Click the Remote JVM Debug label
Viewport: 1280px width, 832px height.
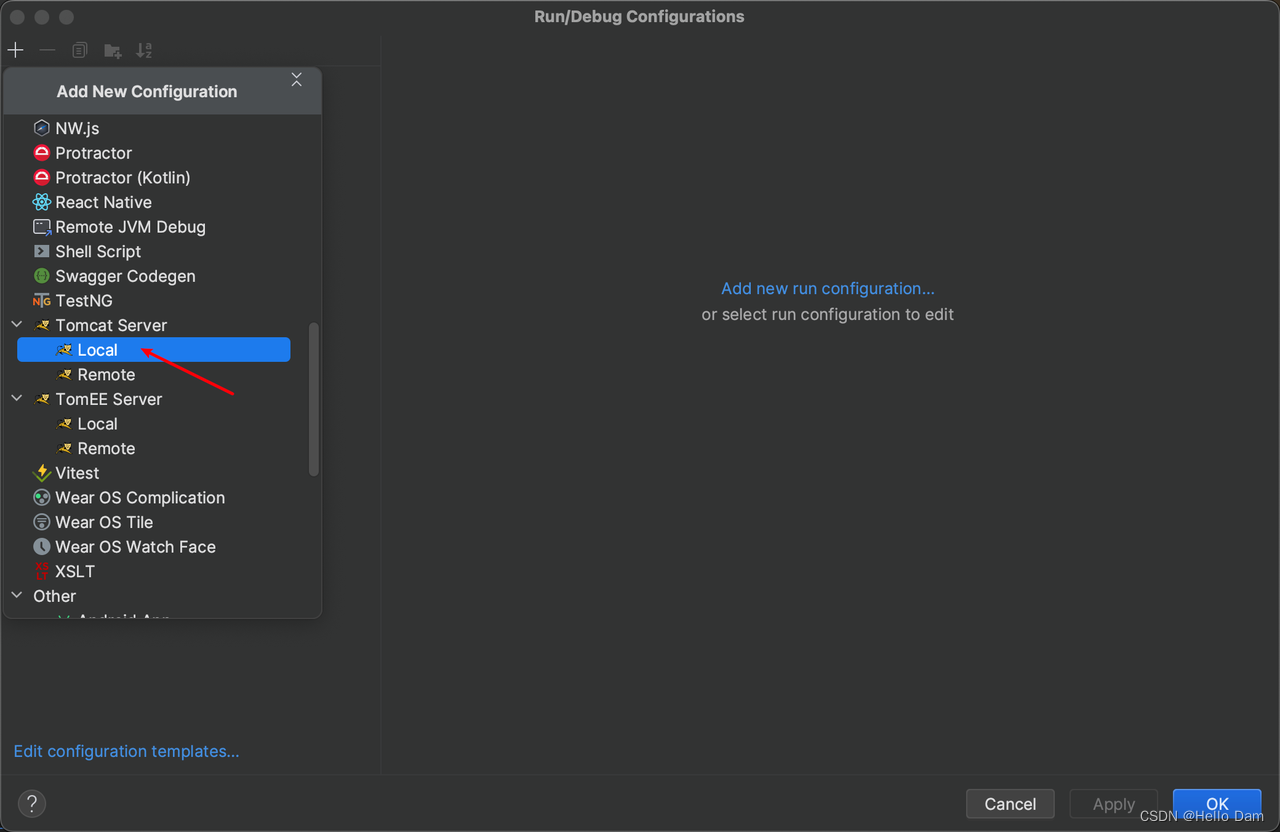(x=131, y=227)
